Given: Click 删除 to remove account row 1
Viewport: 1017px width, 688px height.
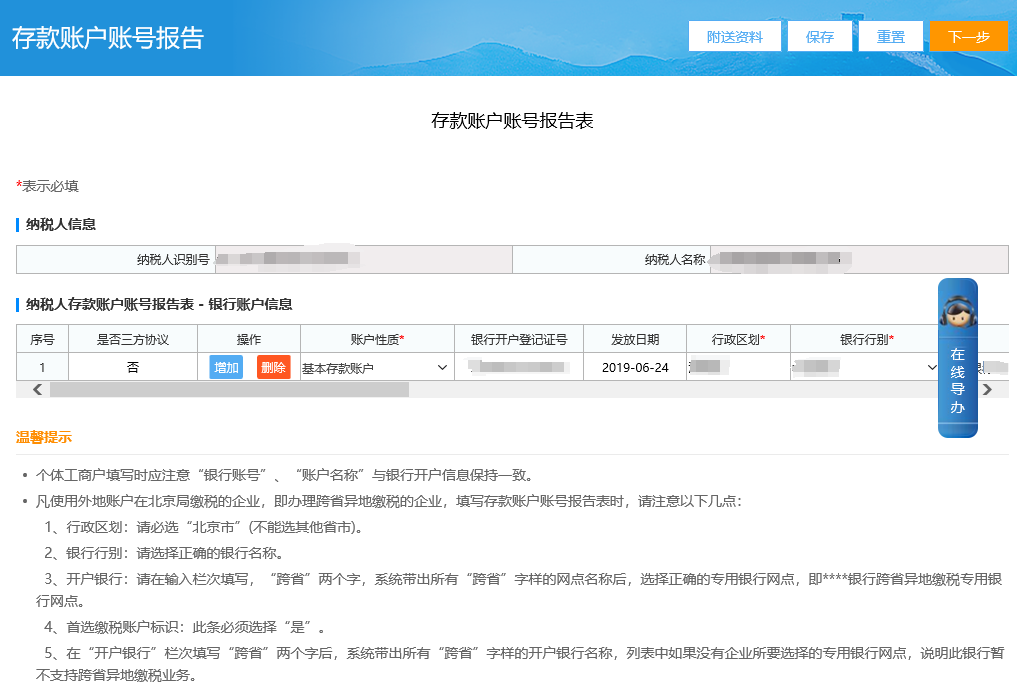Looking at the screenshot, I should coord(272,367).
